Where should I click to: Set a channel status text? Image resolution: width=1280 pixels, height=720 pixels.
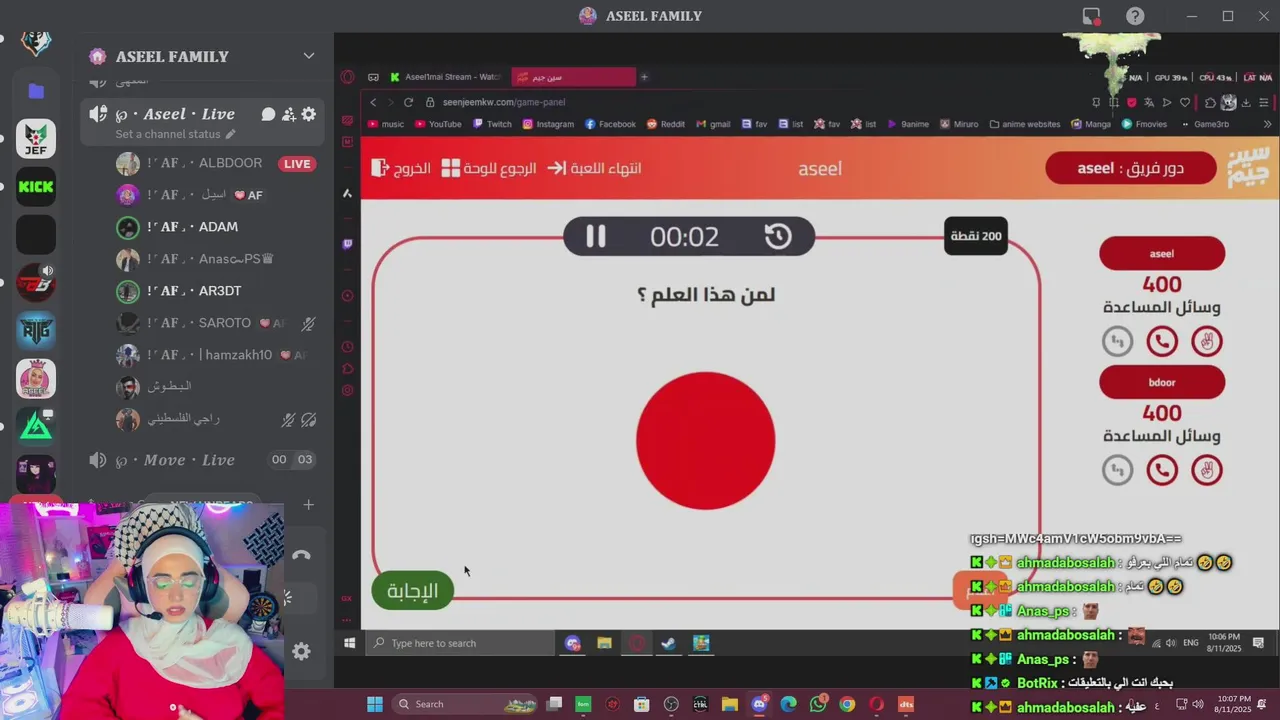(x=167, y=134)
